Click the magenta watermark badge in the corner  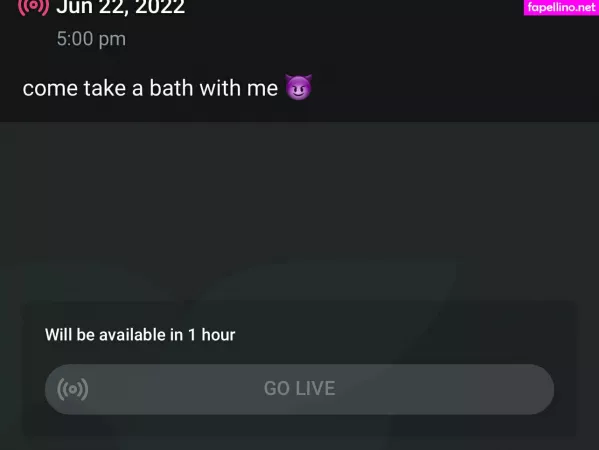tap(561, 7)
